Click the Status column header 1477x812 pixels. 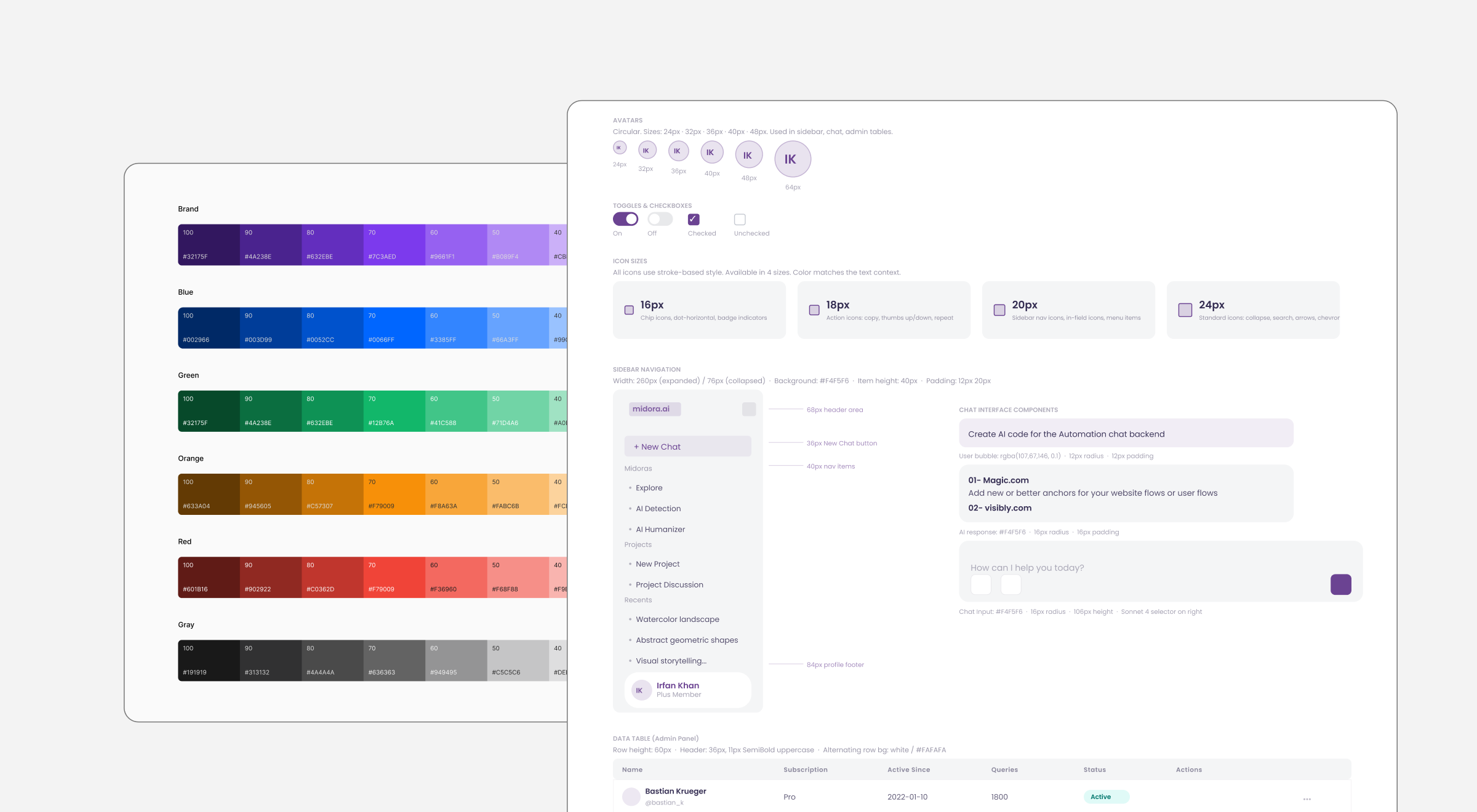coord(1095,770)
